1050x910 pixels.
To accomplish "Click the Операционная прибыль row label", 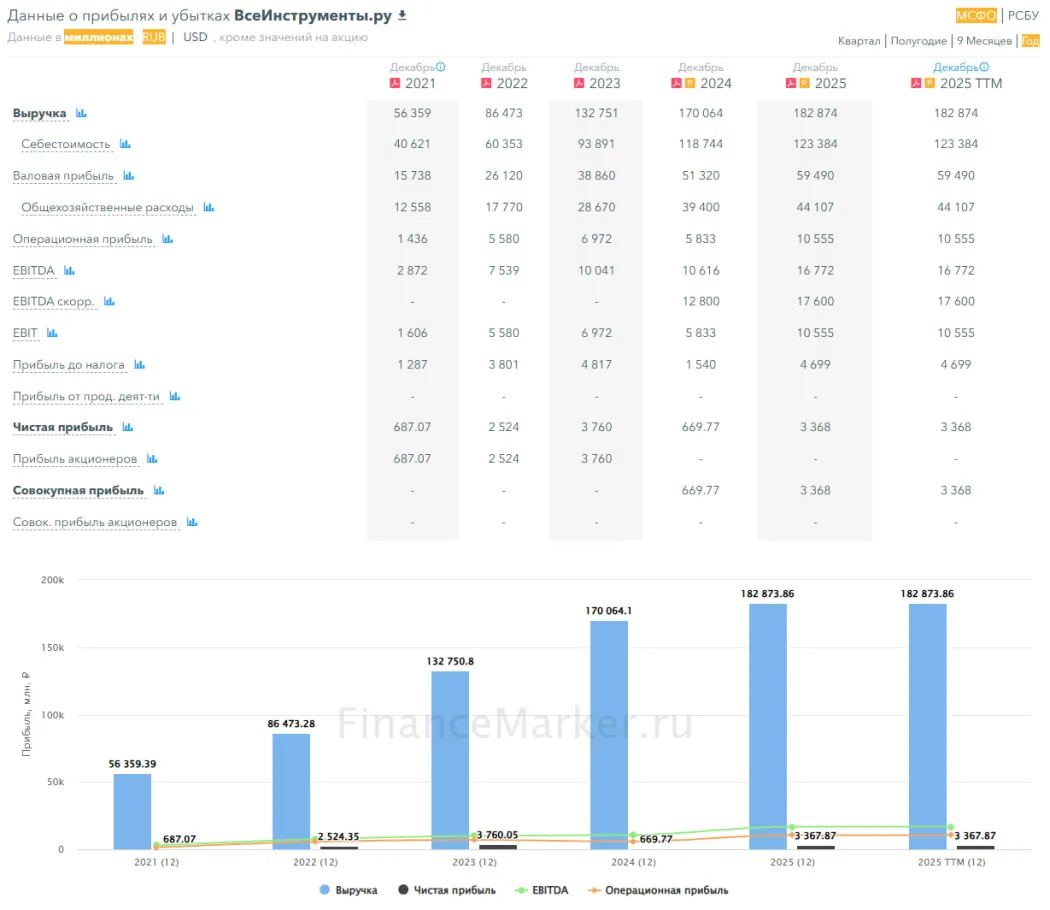I will (83, 240).
